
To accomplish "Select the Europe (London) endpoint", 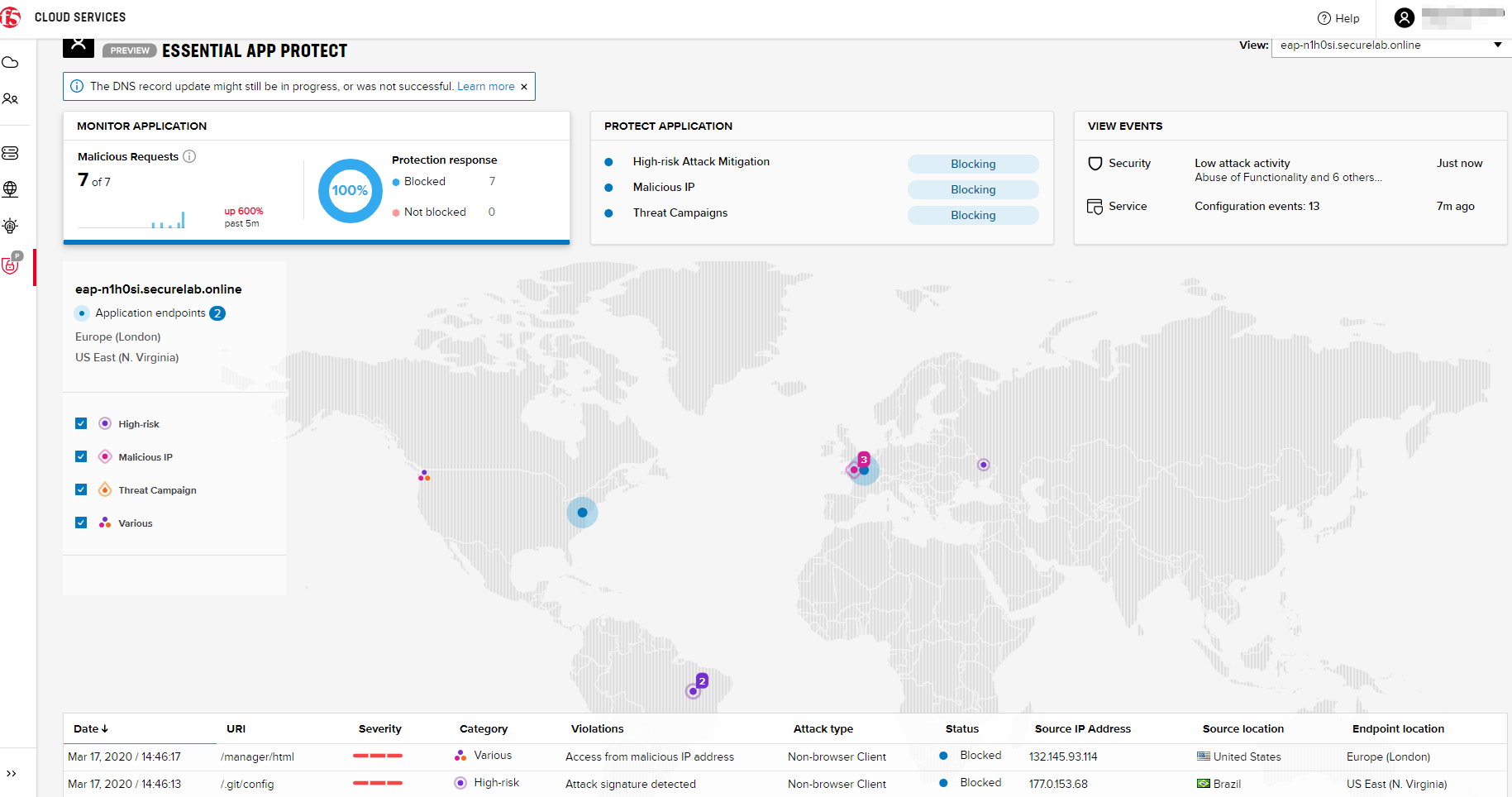I will (118, 336).
